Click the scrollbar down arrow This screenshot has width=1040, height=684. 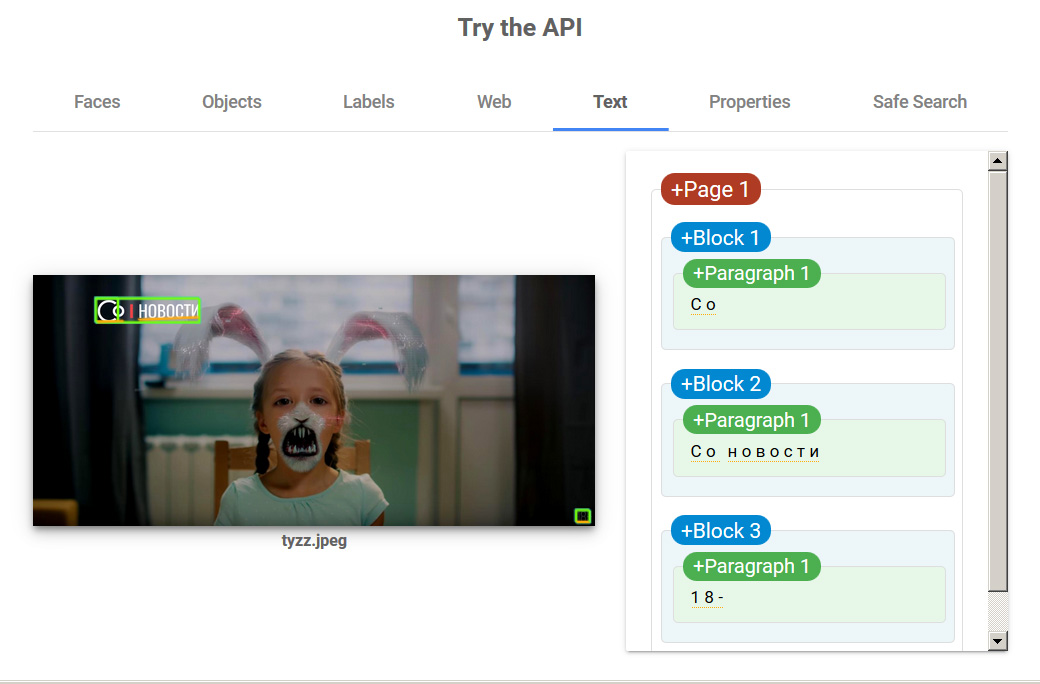998,641
